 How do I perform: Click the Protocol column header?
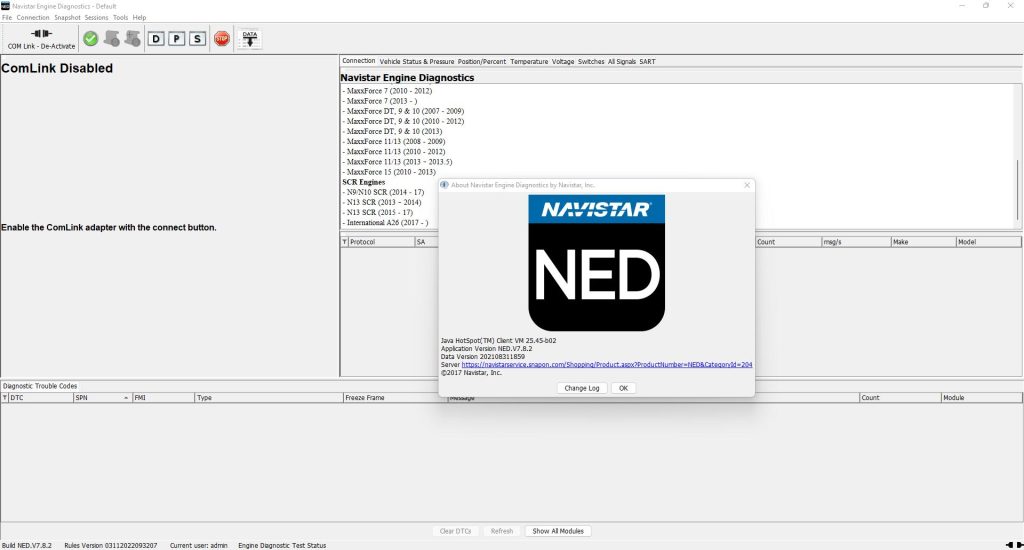381,242
